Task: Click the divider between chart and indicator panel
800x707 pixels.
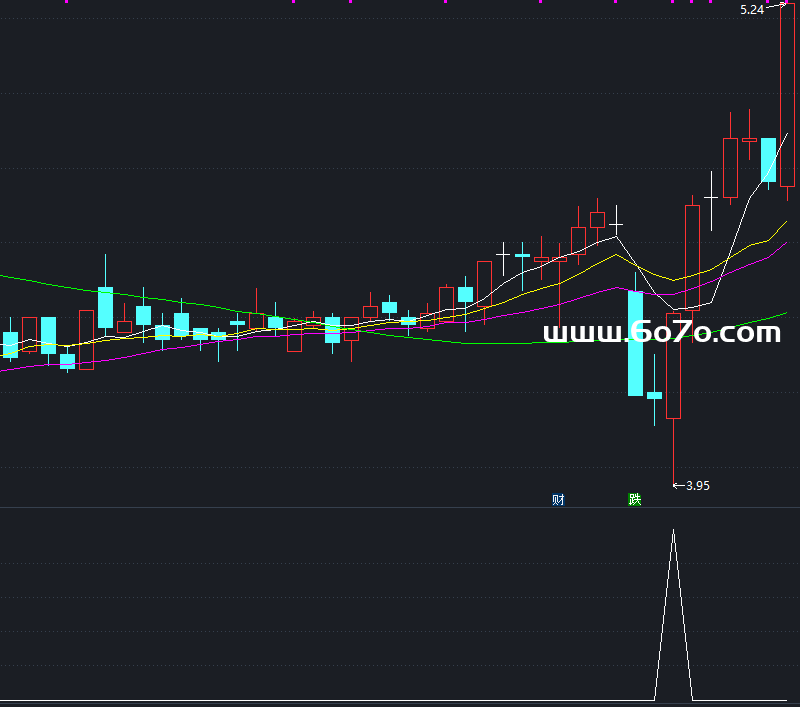Action: [x=400, y=507]
